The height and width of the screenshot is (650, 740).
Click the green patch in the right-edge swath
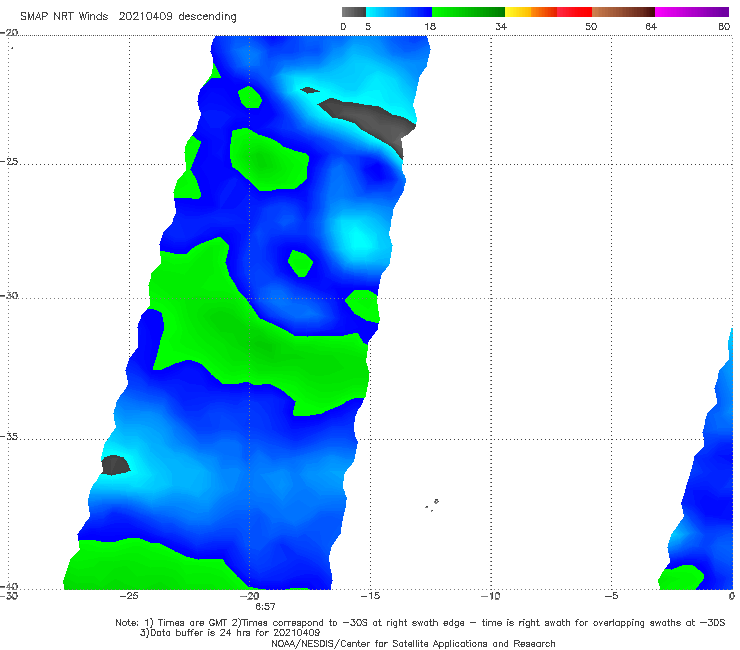pos(681,577)
